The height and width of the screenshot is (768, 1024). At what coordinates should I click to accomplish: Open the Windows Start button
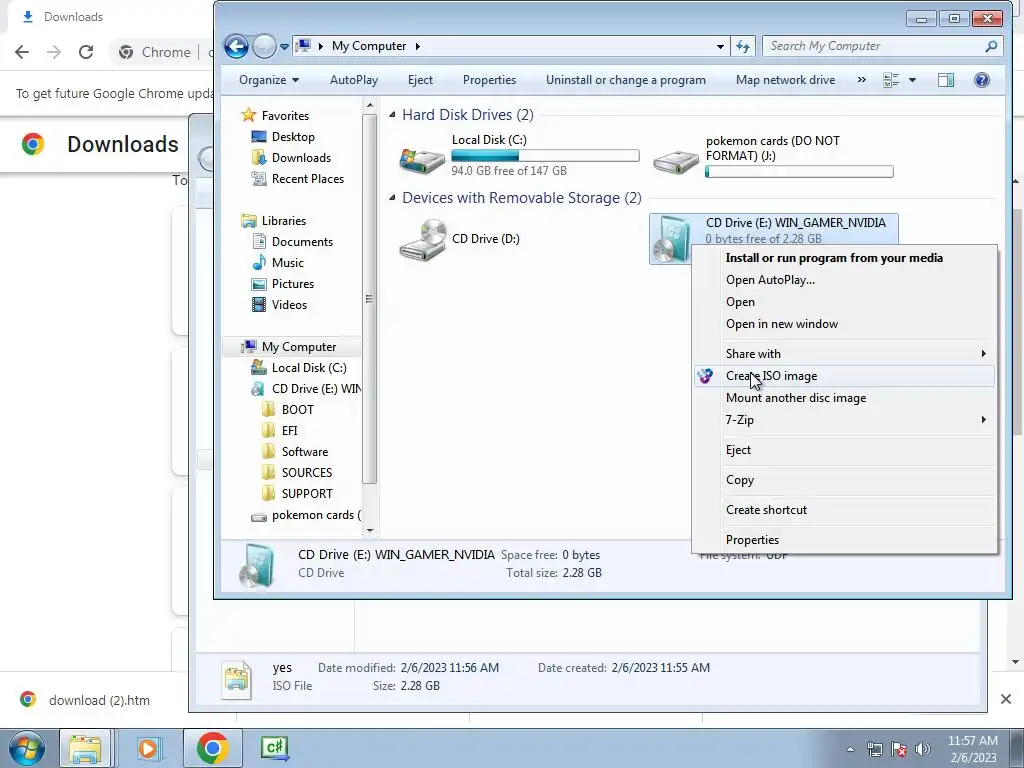[x=26, y=748]
